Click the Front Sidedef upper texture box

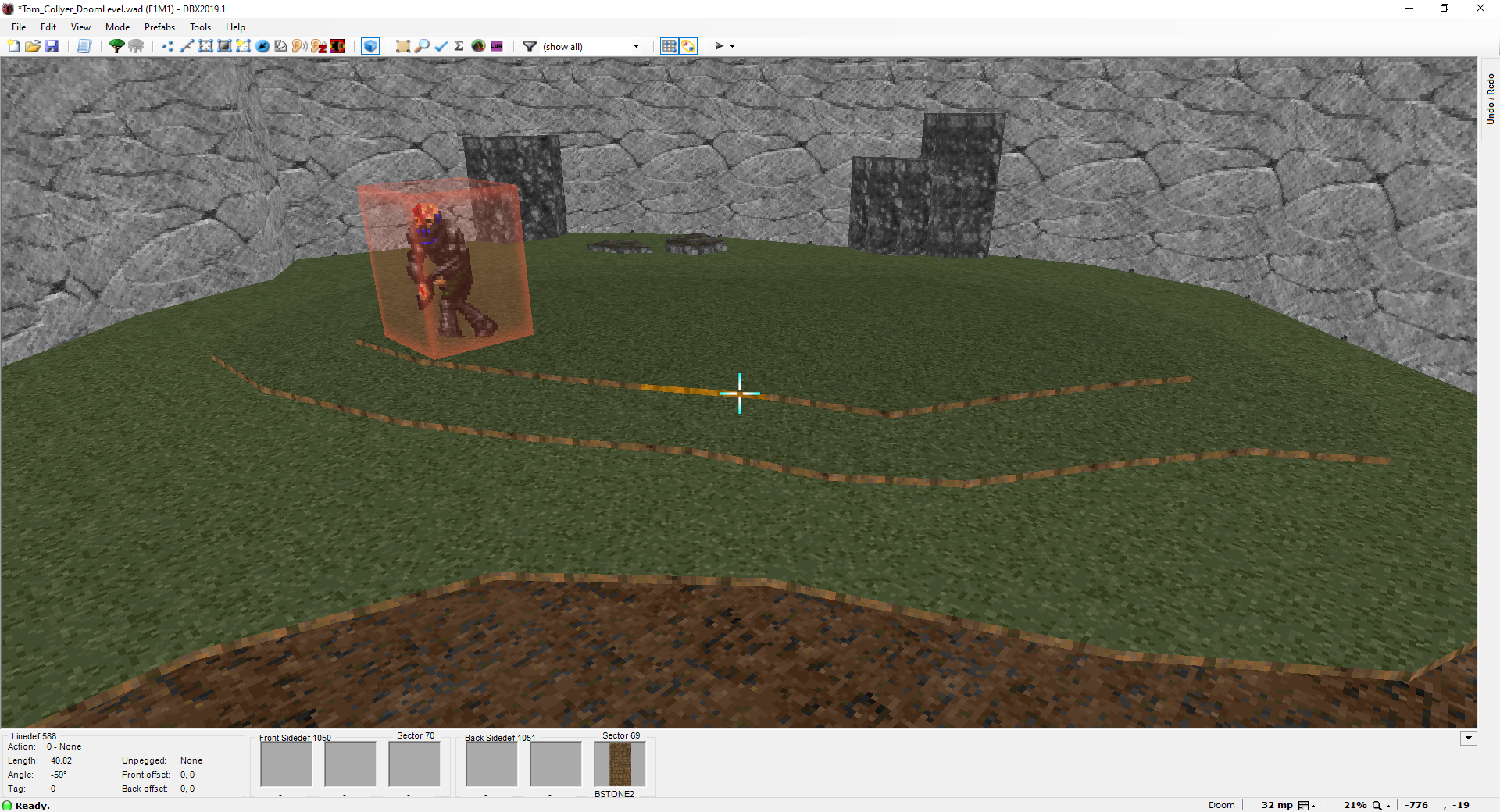pos(286,764)
